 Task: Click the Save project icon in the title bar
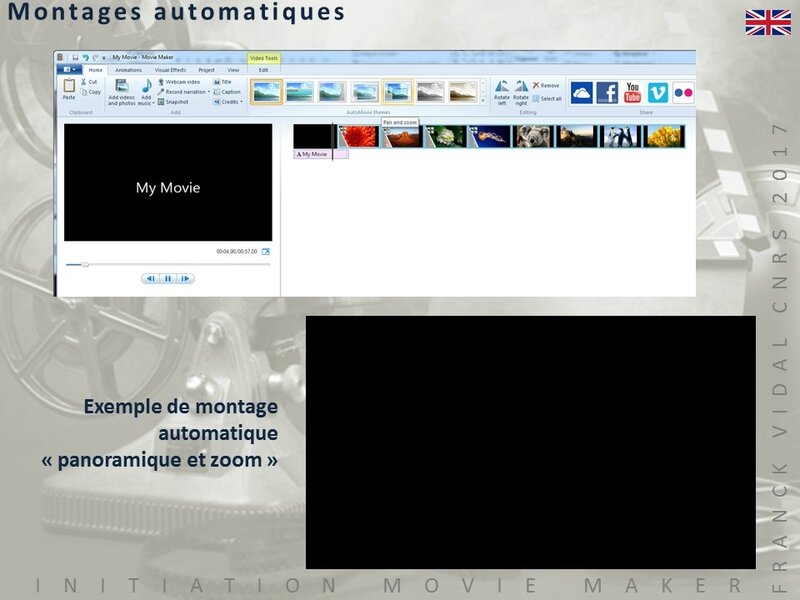tap(75, 58)
